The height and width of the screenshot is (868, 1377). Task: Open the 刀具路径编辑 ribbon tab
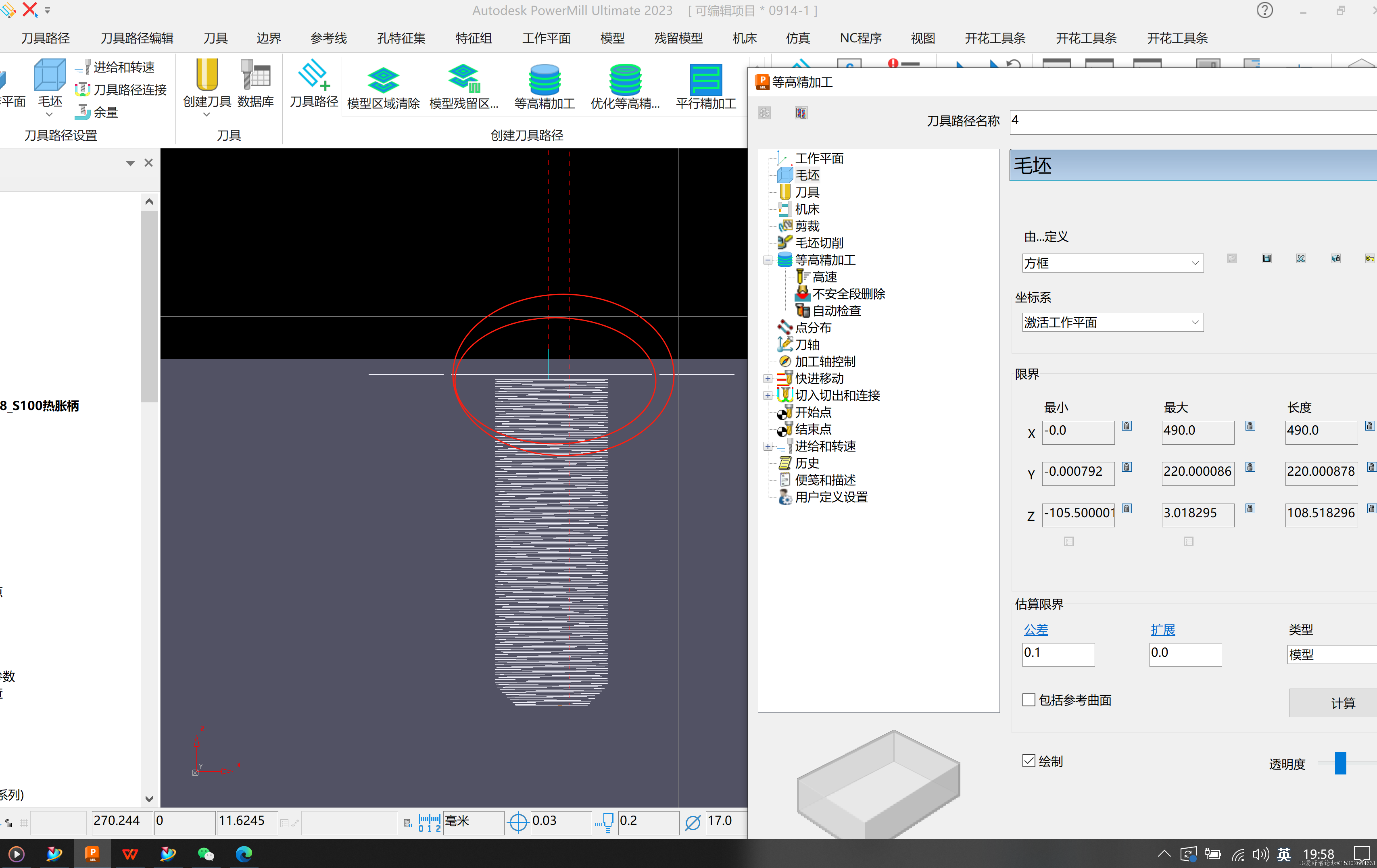click(x=137, y=38)
